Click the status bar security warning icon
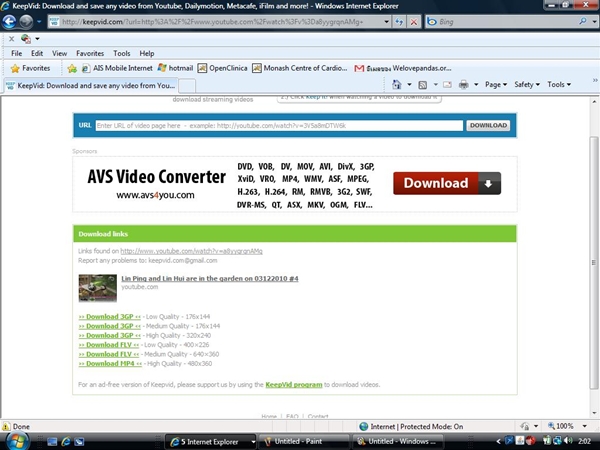This screenshot has height=450, width=600. pyautogui.click(x=6, y=426)
